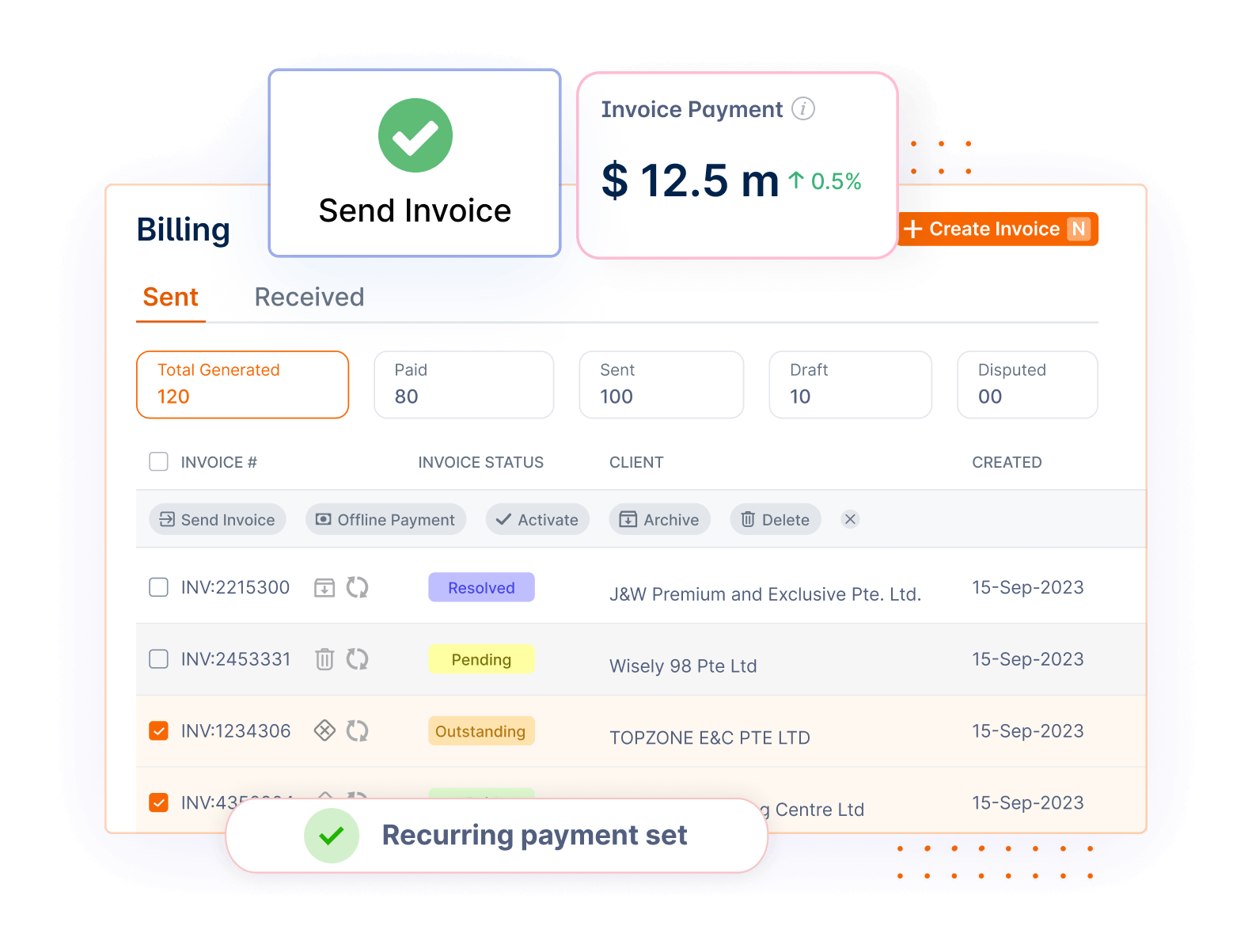This screenshot has width=1252, height=952.
Task: Switch to the Received tab
Action: coord(309,298)
